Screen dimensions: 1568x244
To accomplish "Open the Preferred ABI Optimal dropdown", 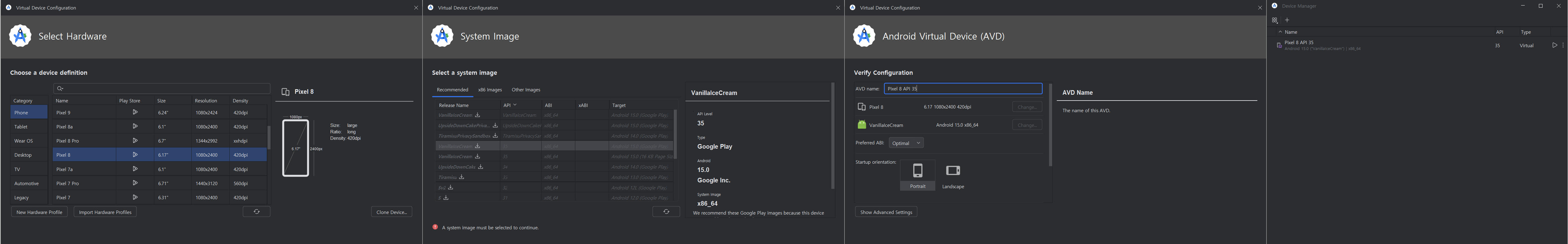I will pos(906,143).
